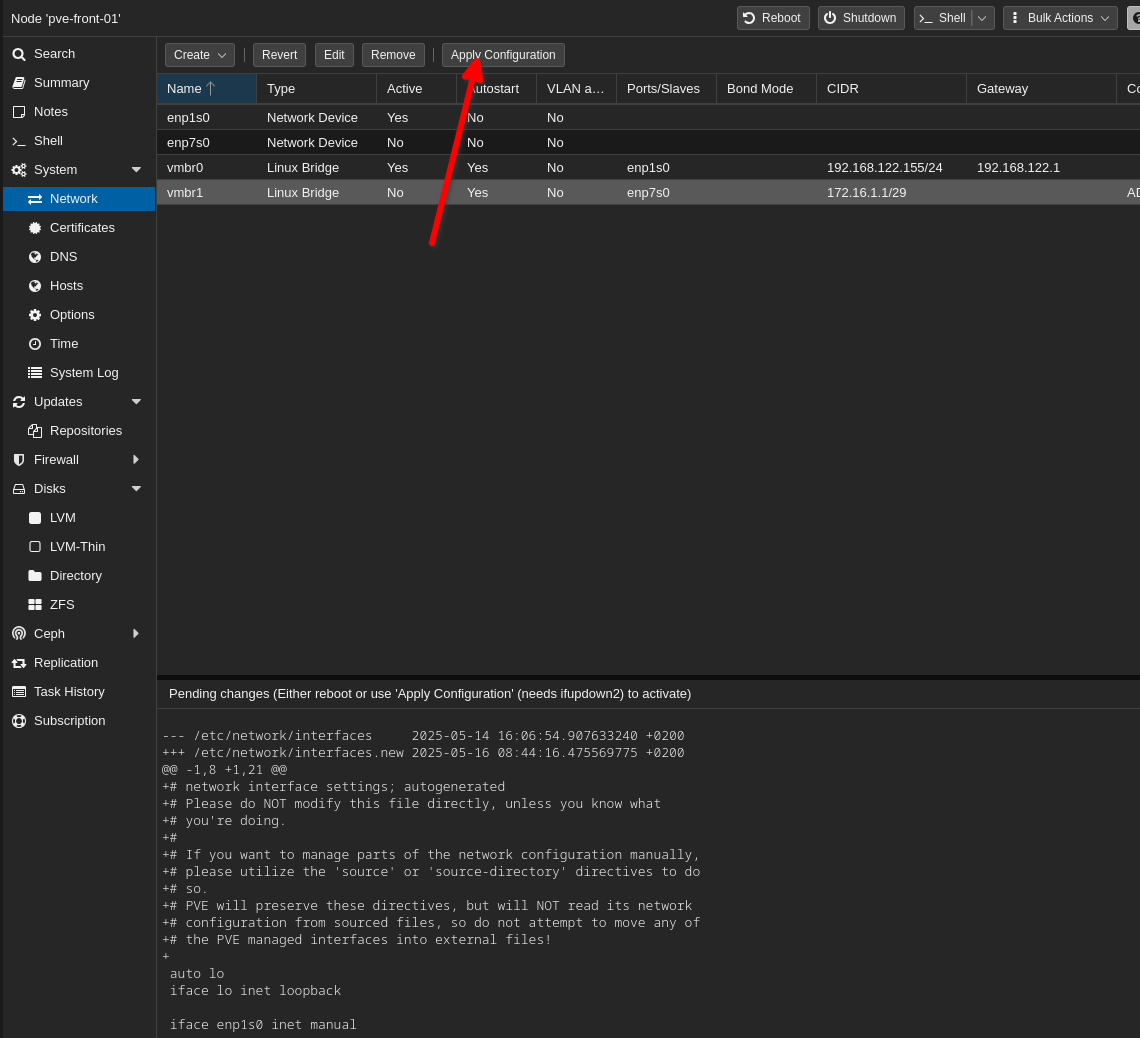Expand the Ceph tree section
The image size is (1140, 1038).
[136, 634]
